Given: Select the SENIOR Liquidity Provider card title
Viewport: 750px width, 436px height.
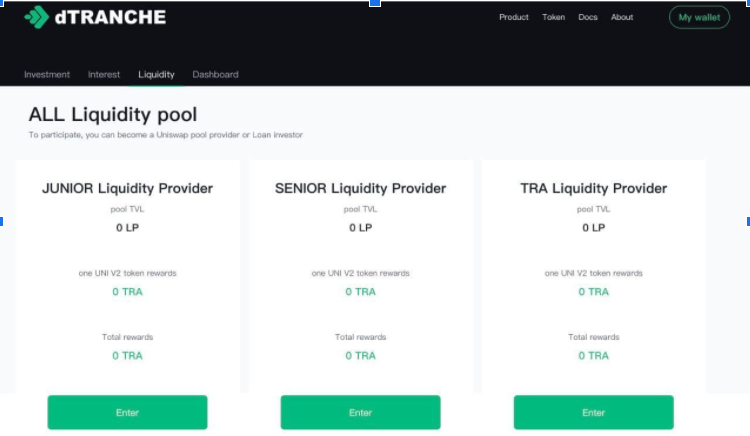Looking at the screenshot, I should click(x=360, y=188).
